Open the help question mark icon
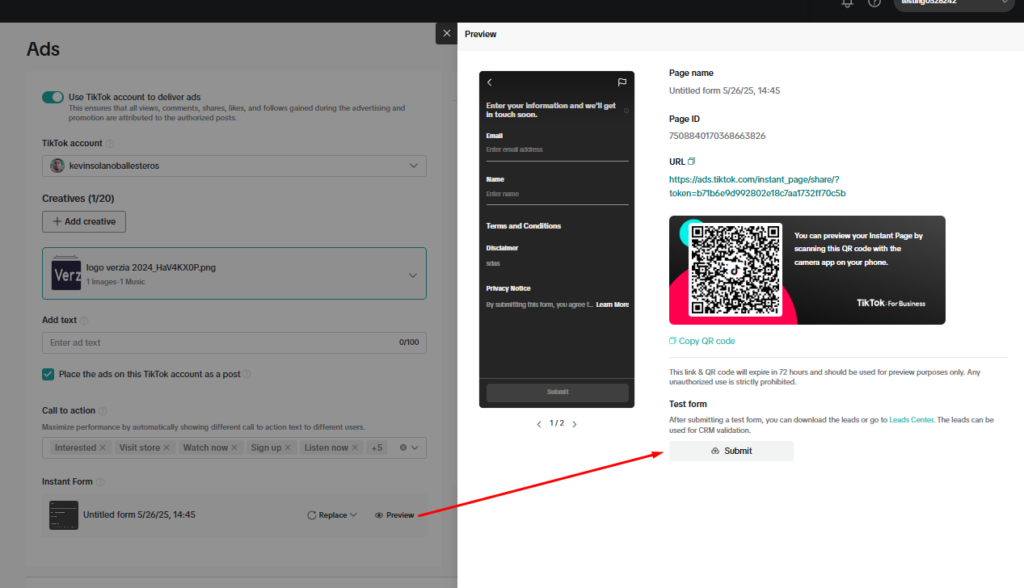The width and height of the screenshot is (1024, 588). point(875,4)
